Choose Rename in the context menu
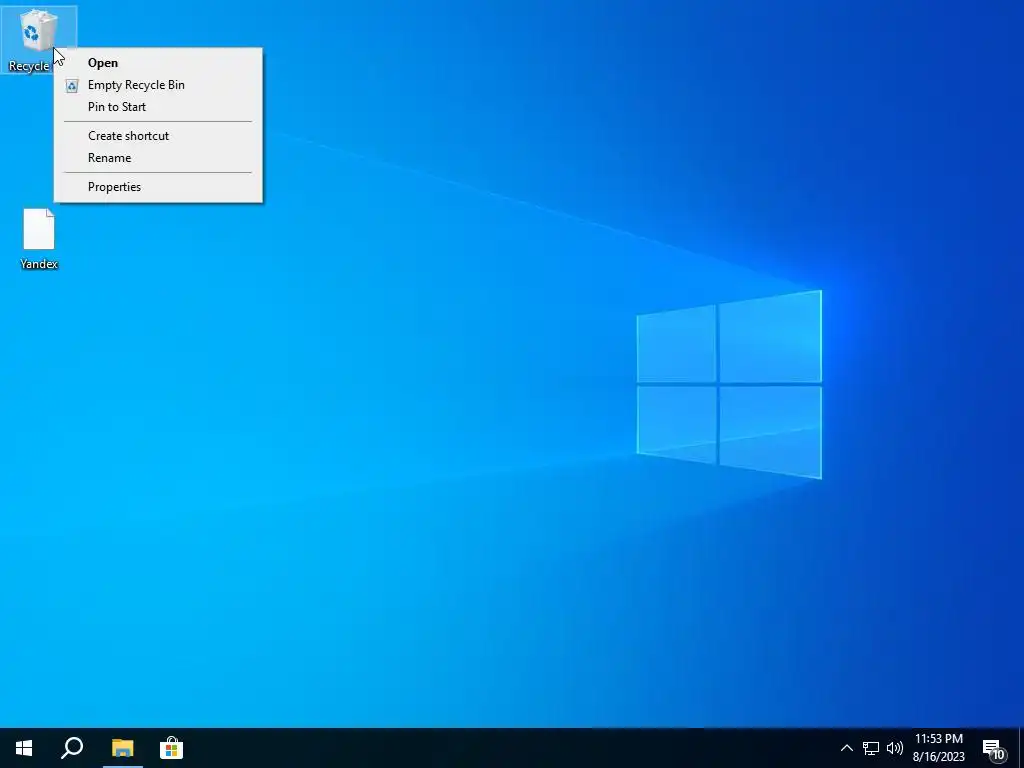Image resolution: width=1024 pixels, height=768 pixels. pyautogui.click(x=158, y=158)
